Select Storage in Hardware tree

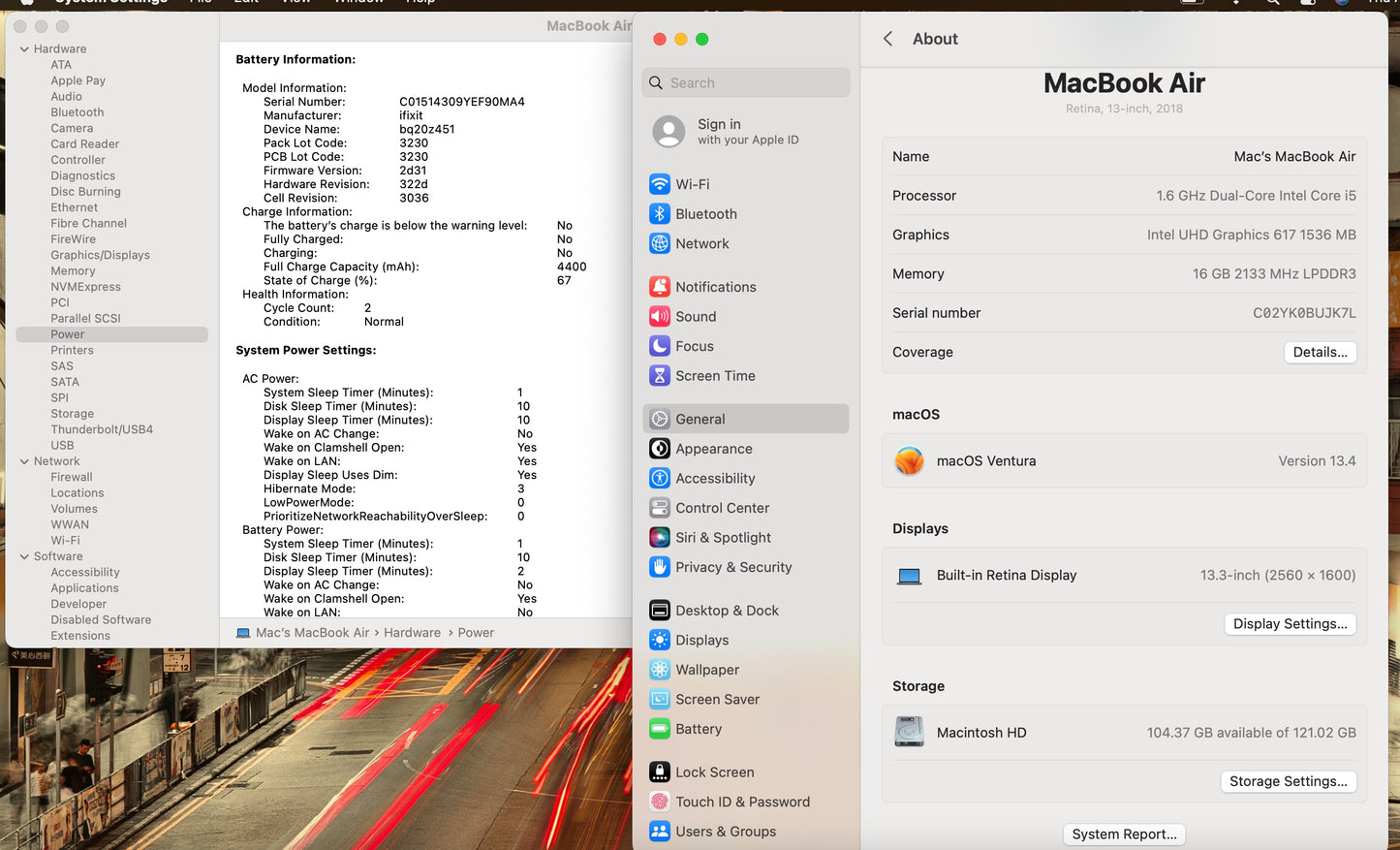tap(73, 414)
